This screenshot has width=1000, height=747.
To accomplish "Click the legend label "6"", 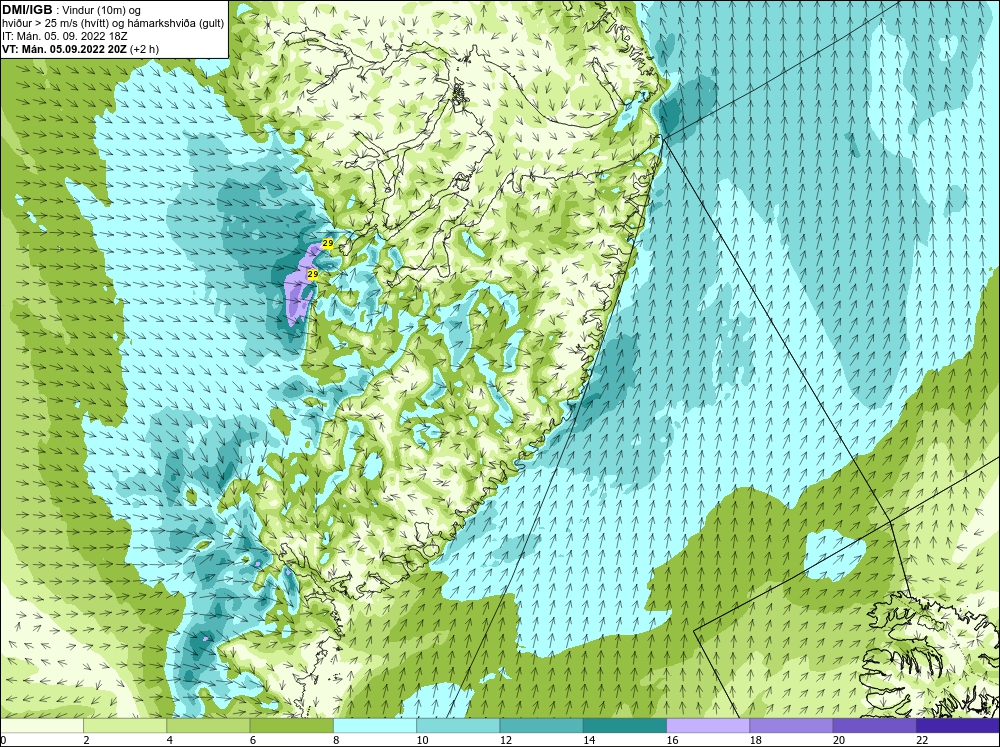I will point(253,740).
